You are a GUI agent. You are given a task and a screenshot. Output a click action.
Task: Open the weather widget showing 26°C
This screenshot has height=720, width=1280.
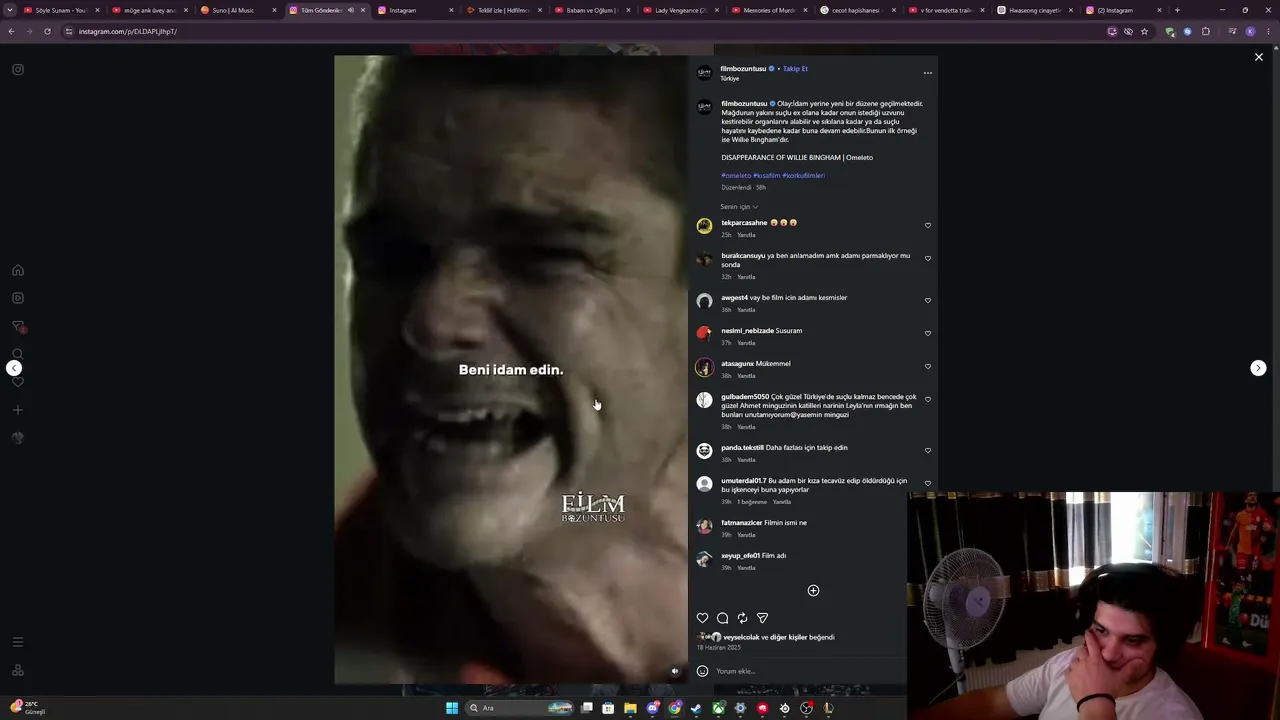(x=28, y=708)
